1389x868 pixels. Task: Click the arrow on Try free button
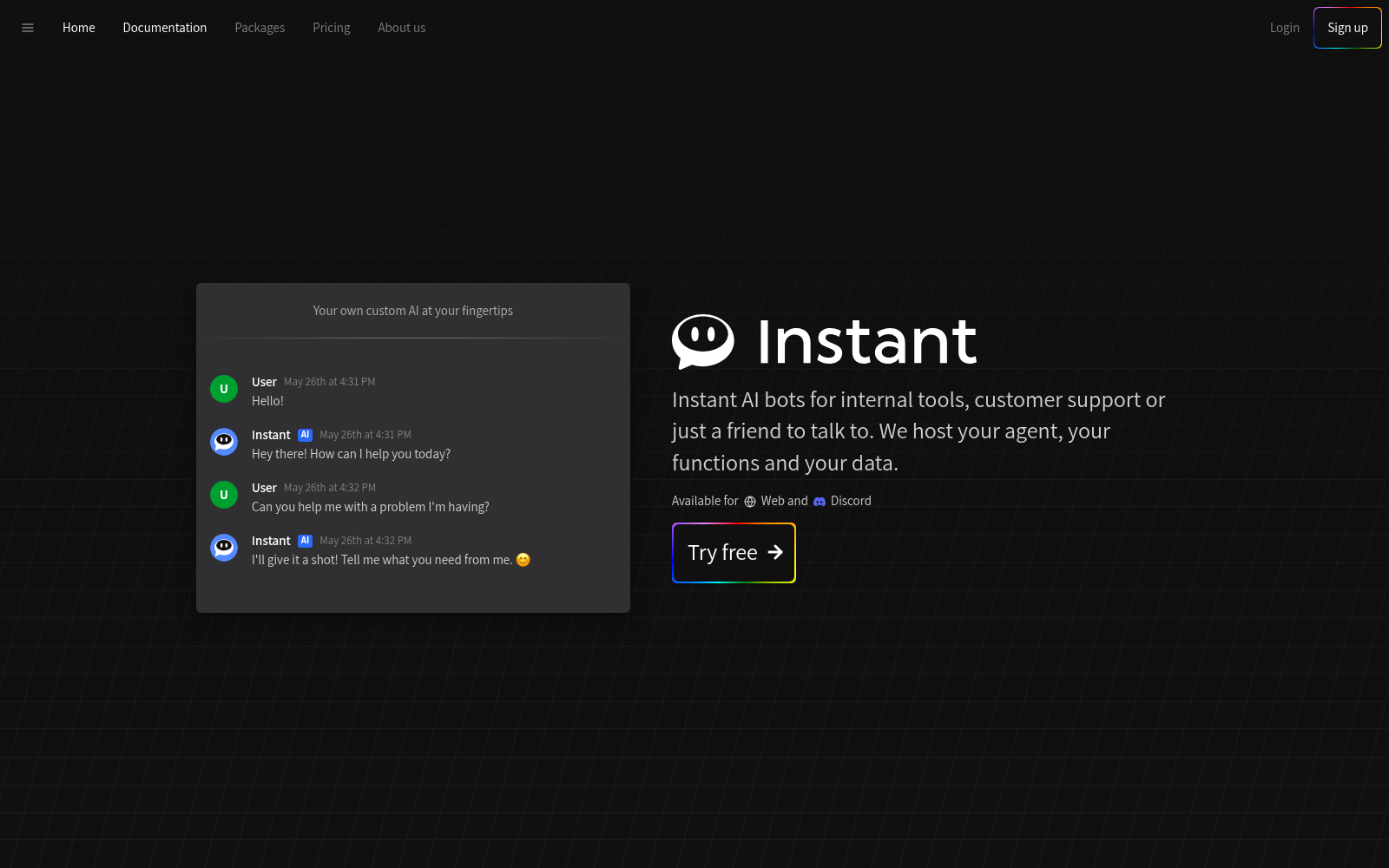775,553
